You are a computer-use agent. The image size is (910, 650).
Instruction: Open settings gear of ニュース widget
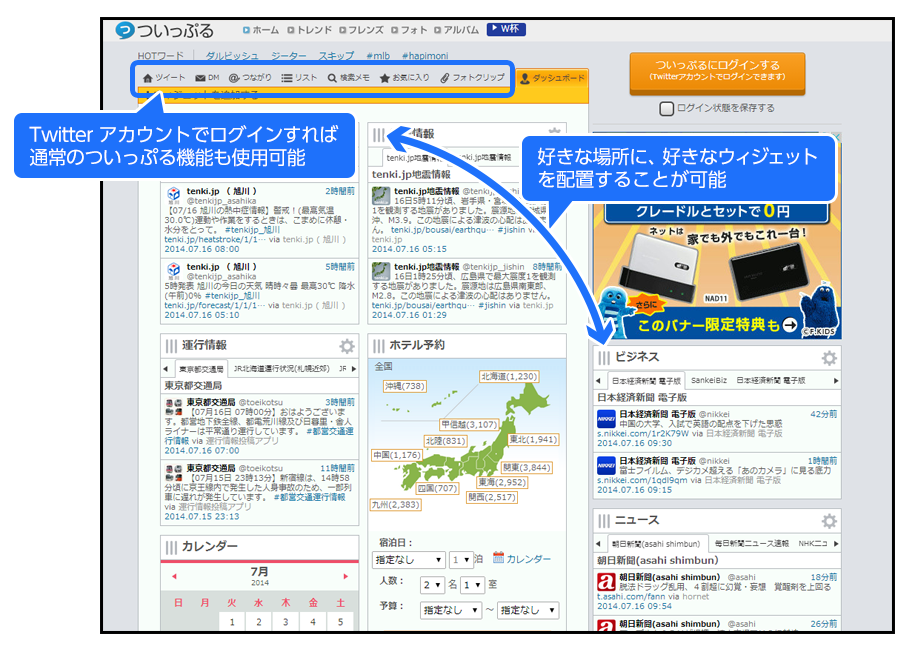[829, 521]
